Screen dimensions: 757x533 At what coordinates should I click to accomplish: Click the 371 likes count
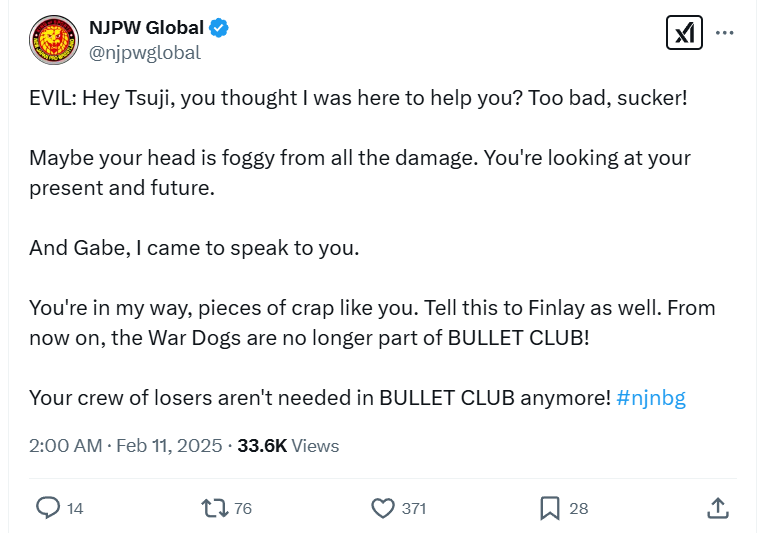[x=414, y=509]
